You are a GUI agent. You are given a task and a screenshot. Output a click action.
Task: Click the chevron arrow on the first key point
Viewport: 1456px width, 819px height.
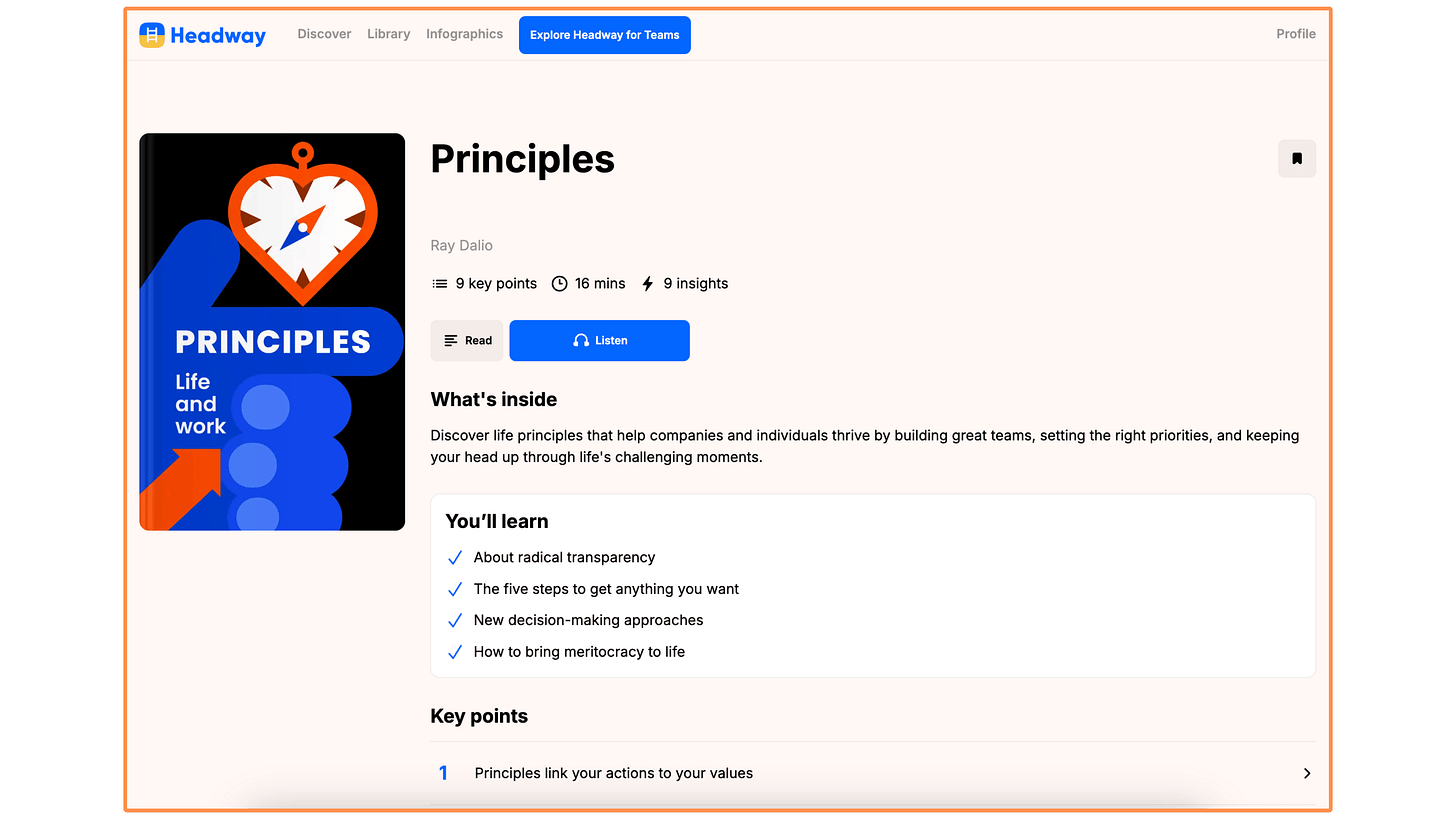(x=1306, y=773)
